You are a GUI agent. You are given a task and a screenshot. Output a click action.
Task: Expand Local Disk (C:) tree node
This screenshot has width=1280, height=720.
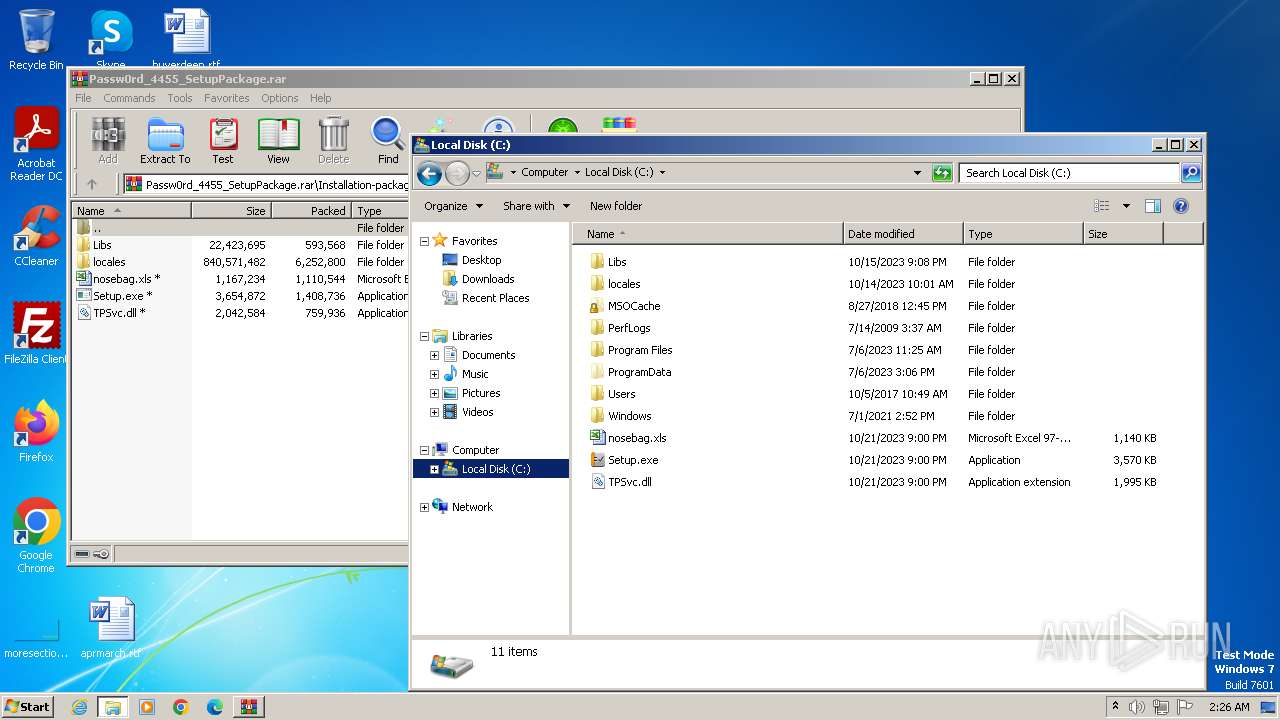click(x=434, y=469)
